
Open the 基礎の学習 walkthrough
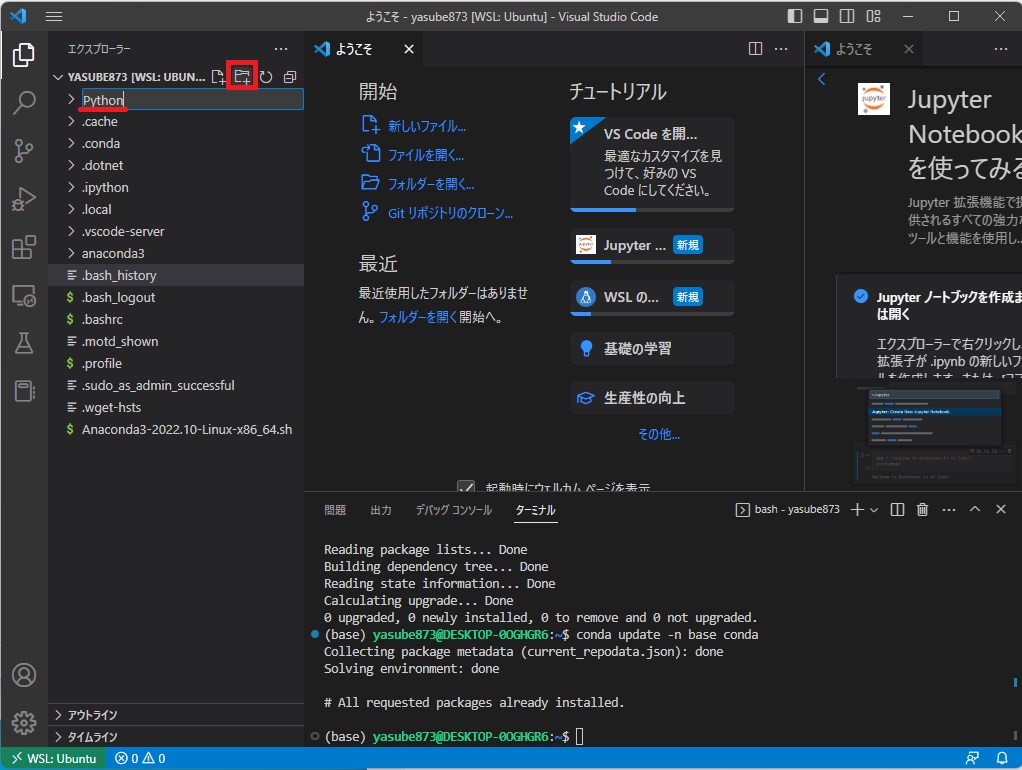point(652,349)
